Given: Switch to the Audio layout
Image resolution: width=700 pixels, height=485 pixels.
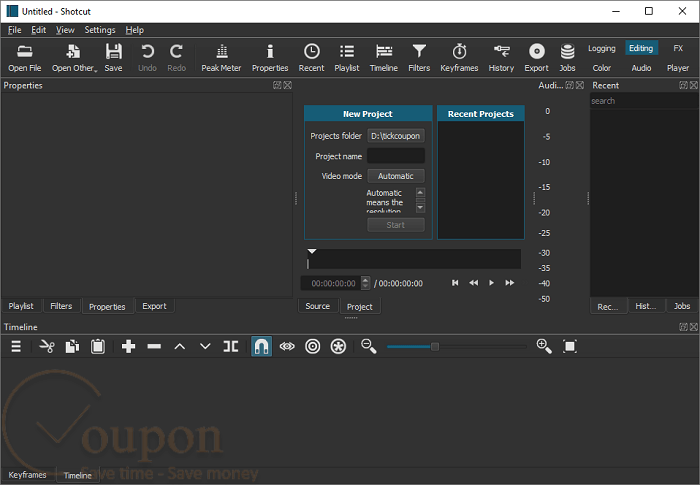Looking at the screenshot, I should click(x=641, y=68).
